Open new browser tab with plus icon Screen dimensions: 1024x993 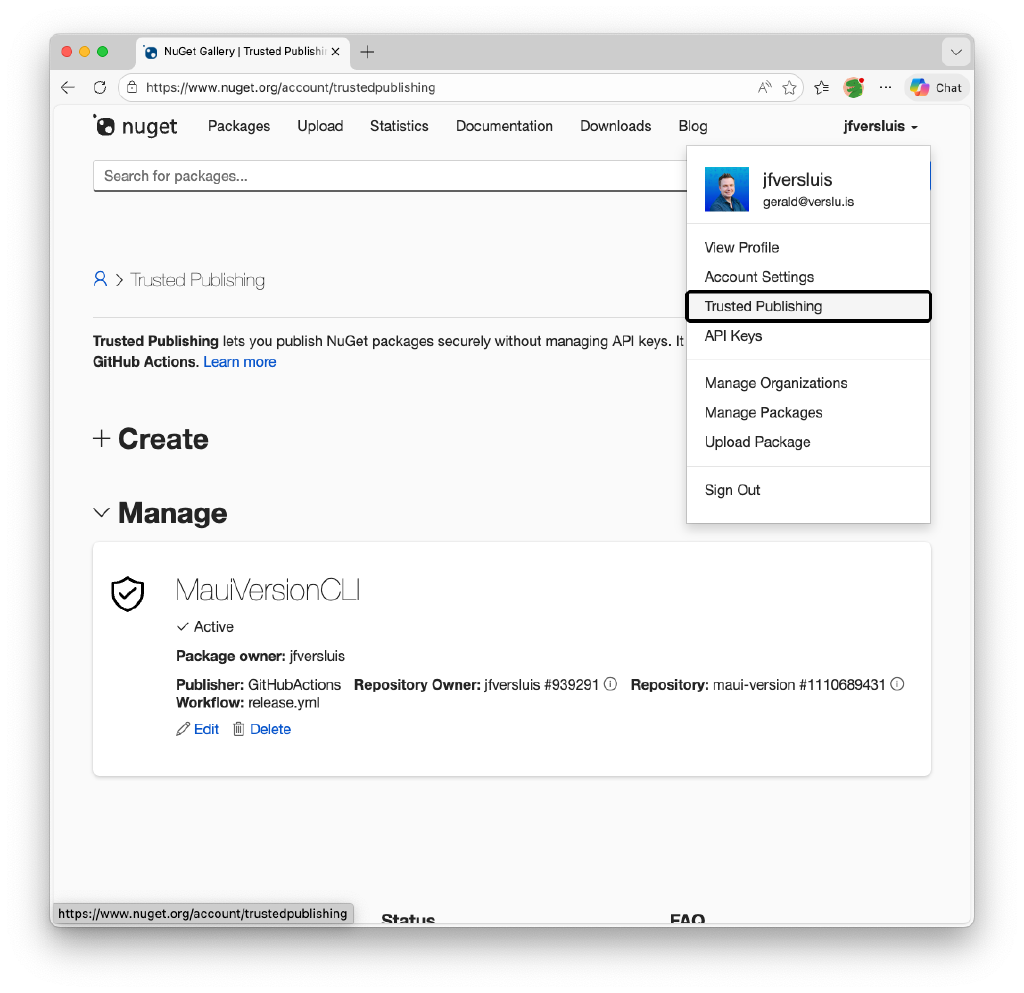(x=367, y=52)
